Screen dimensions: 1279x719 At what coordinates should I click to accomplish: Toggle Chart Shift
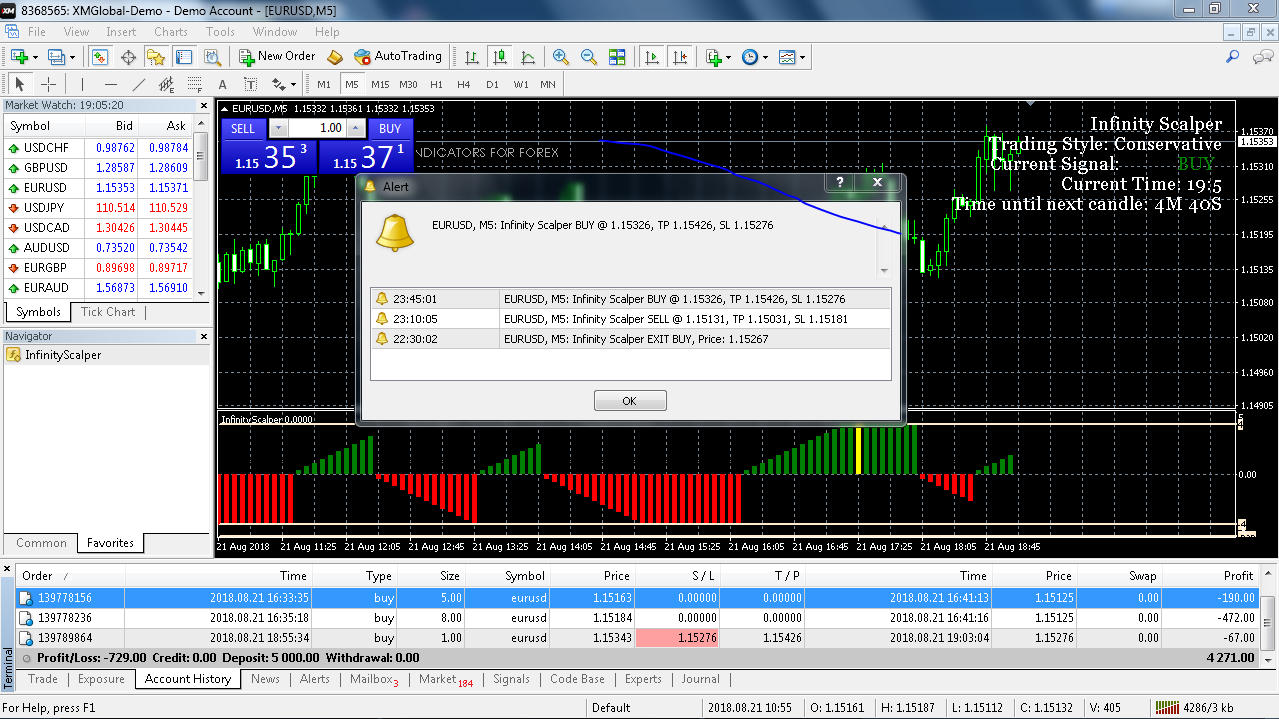[x=680, y=57]
